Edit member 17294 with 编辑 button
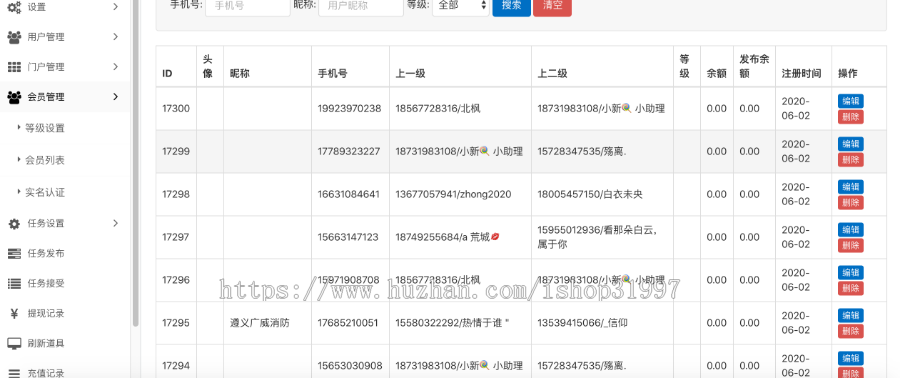 pyautogui.click(x=851, y=358)
